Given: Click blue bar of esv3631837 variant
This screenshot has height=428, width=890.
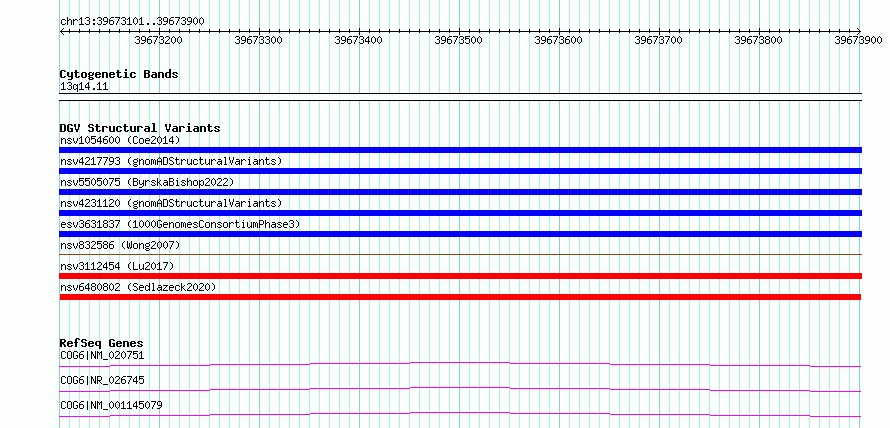Looking at the screenshot, I should tap(461, 234).
